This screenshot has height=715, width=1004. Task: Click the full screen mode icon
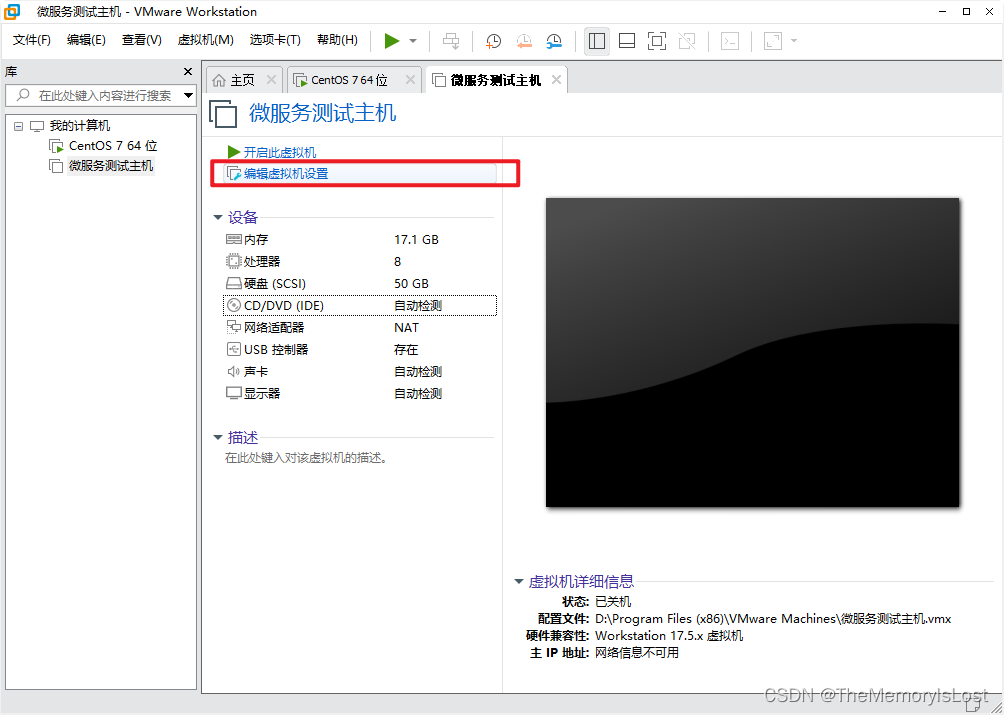tap(656, 41)
